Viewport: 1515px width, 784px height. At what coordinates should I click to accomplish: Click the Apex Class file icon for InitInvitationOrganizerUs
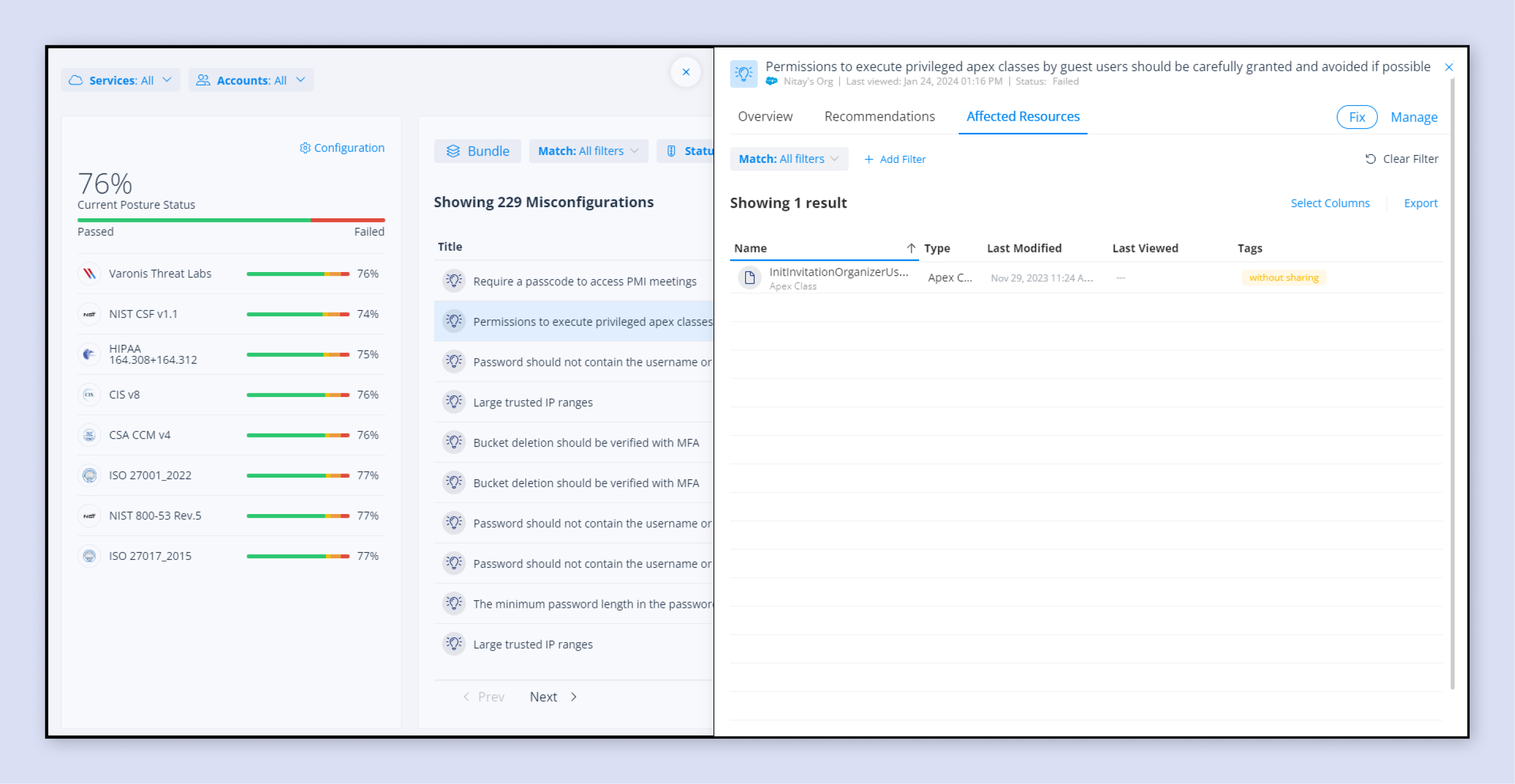[x=749, y=277]
